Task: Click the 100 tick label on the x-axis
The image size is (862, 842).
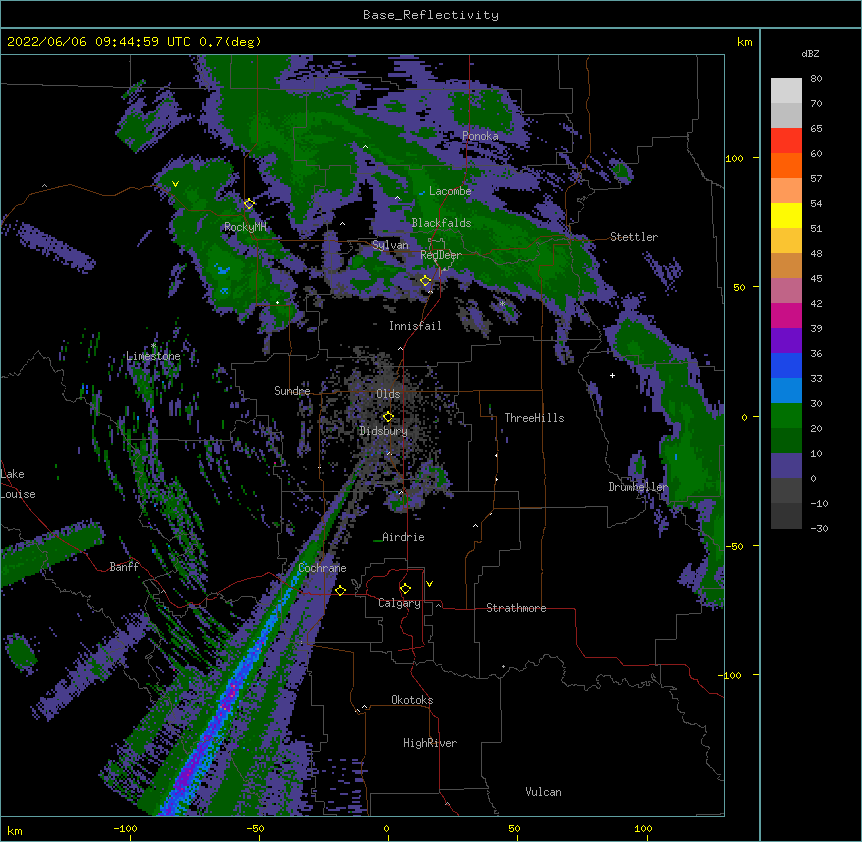Action: coord(643,829)
